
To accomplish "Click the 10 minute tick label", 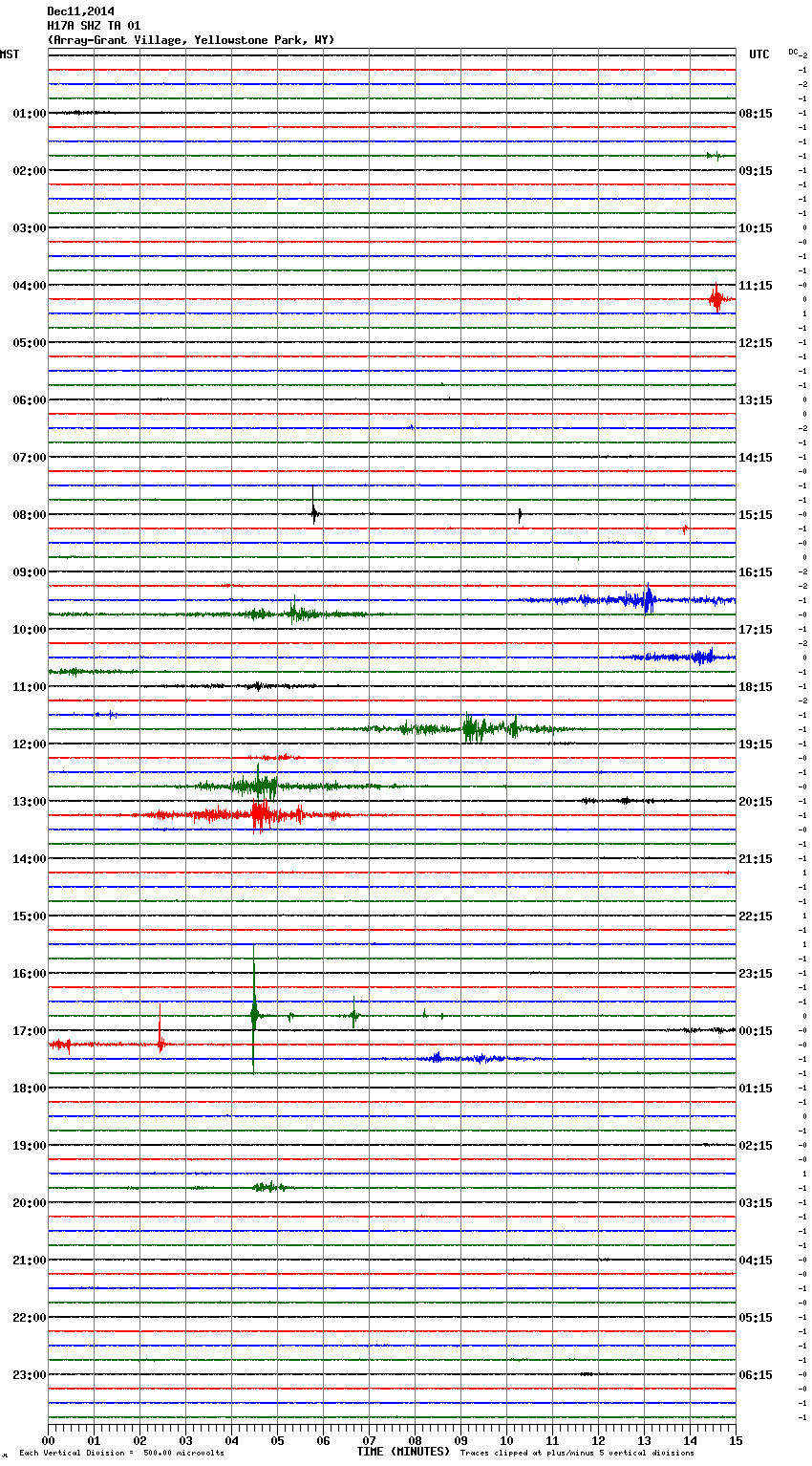I will tap(506, 1439).
